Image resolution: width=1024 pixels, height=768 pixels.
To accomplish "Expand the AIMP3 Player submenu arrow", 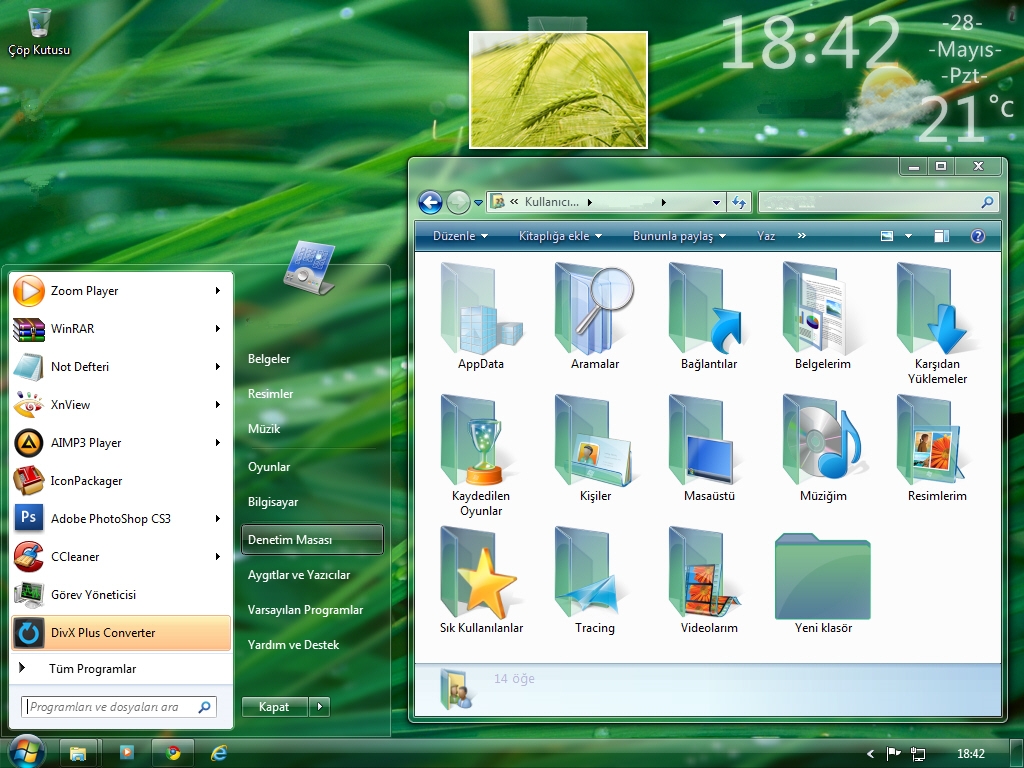I will pos(217,442).
